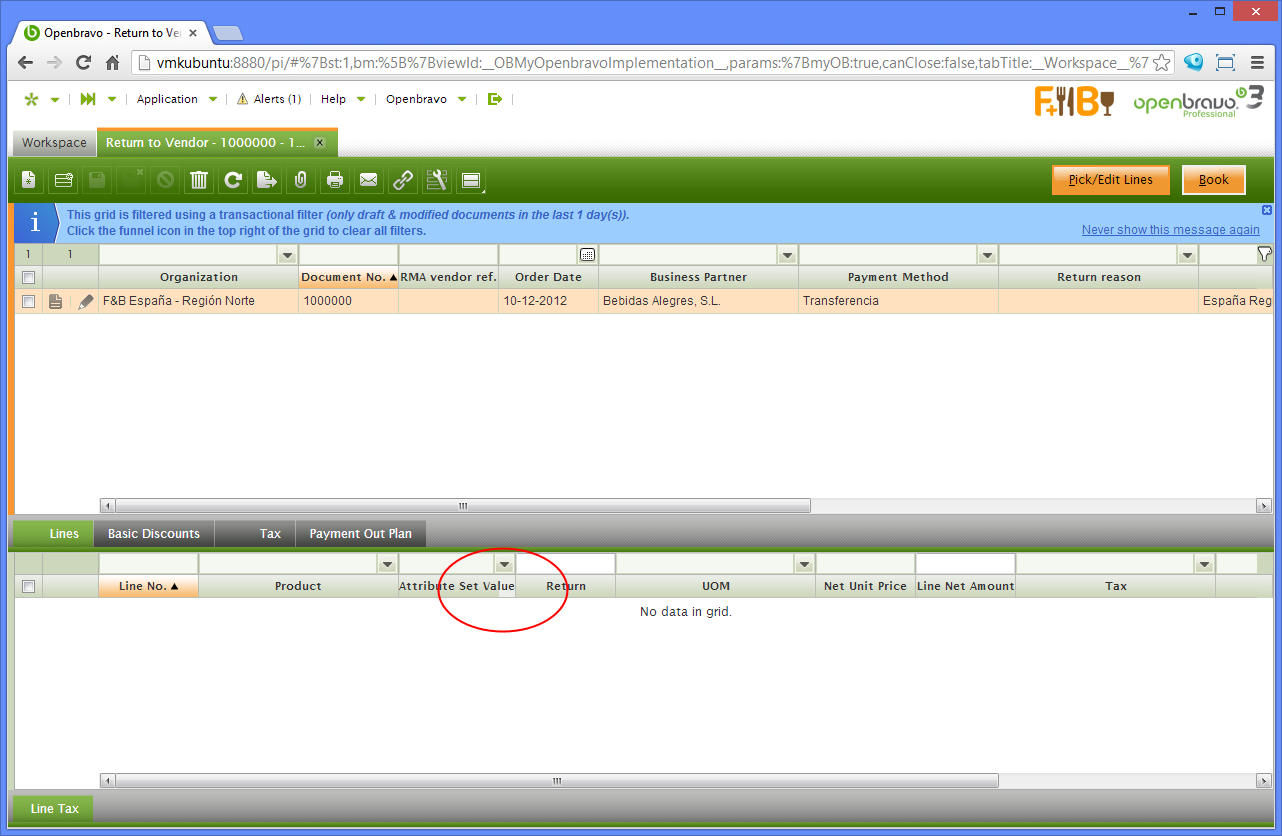Close the blue filter message bar

pyautogui.click(x=1266, y=210)
